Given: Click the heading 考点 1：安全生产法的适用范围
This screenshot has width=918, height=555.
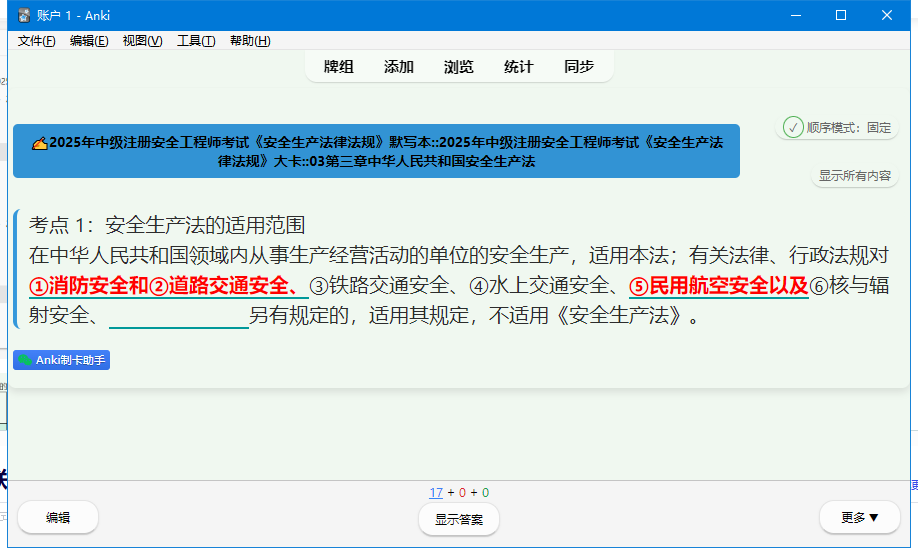Looking at the screenshot, I should (x=167, y=225).
